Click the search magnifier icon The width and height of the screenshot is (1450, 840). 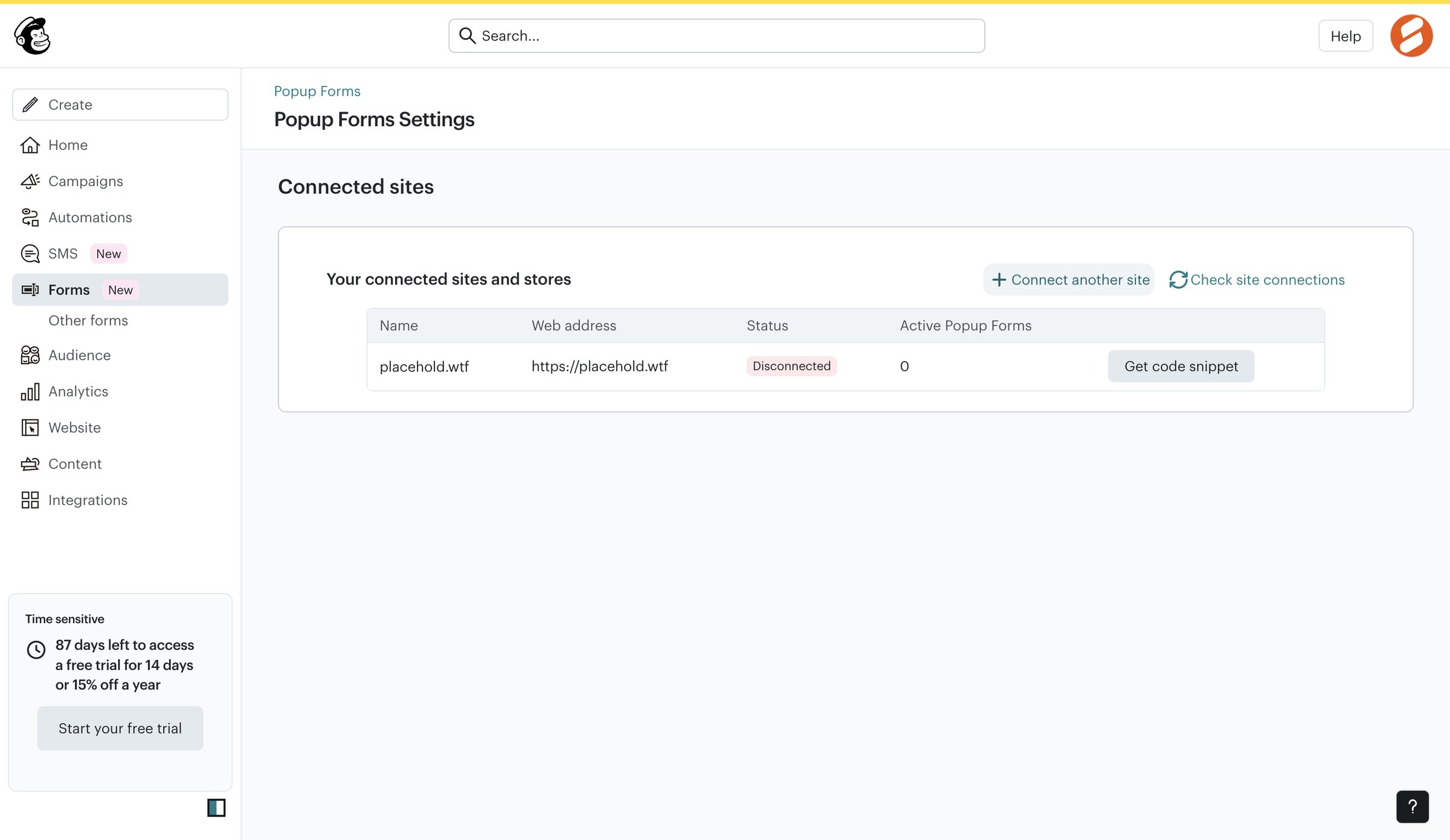pos(467,36)
